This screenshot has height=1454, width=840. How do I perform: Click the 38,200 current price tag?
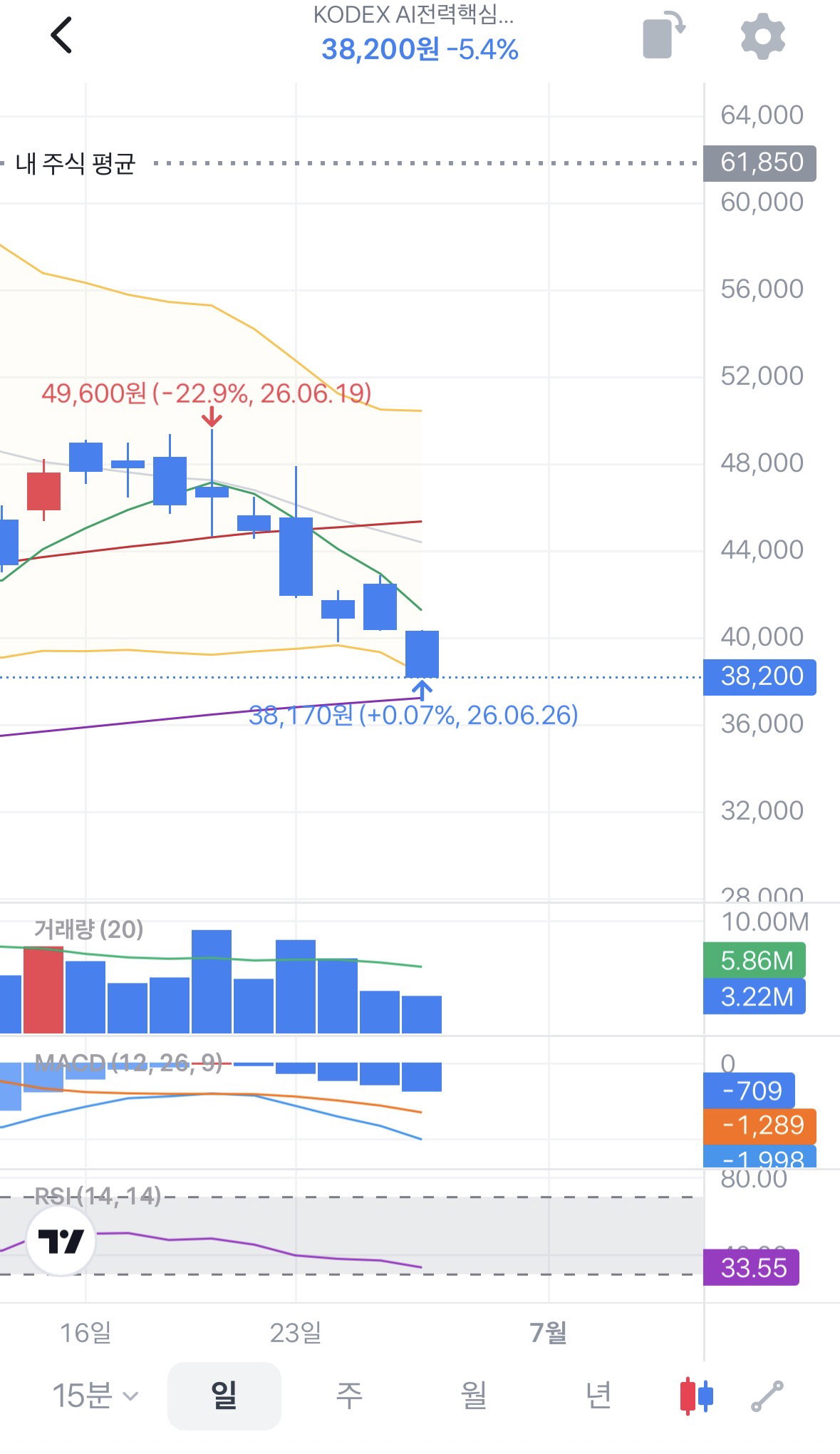tap(759, 676)
